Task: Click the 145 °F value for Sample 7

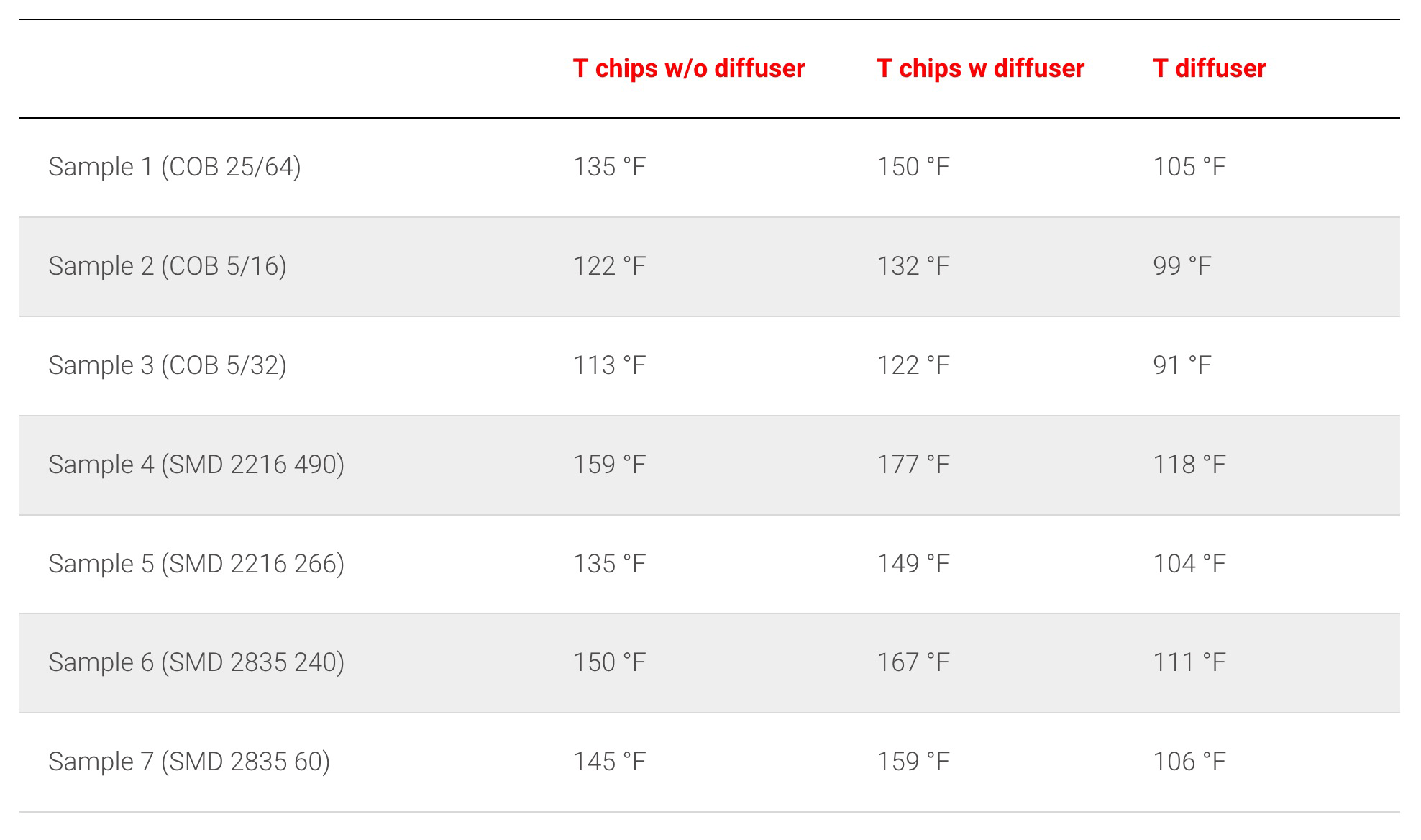Action: pos(609,762)
